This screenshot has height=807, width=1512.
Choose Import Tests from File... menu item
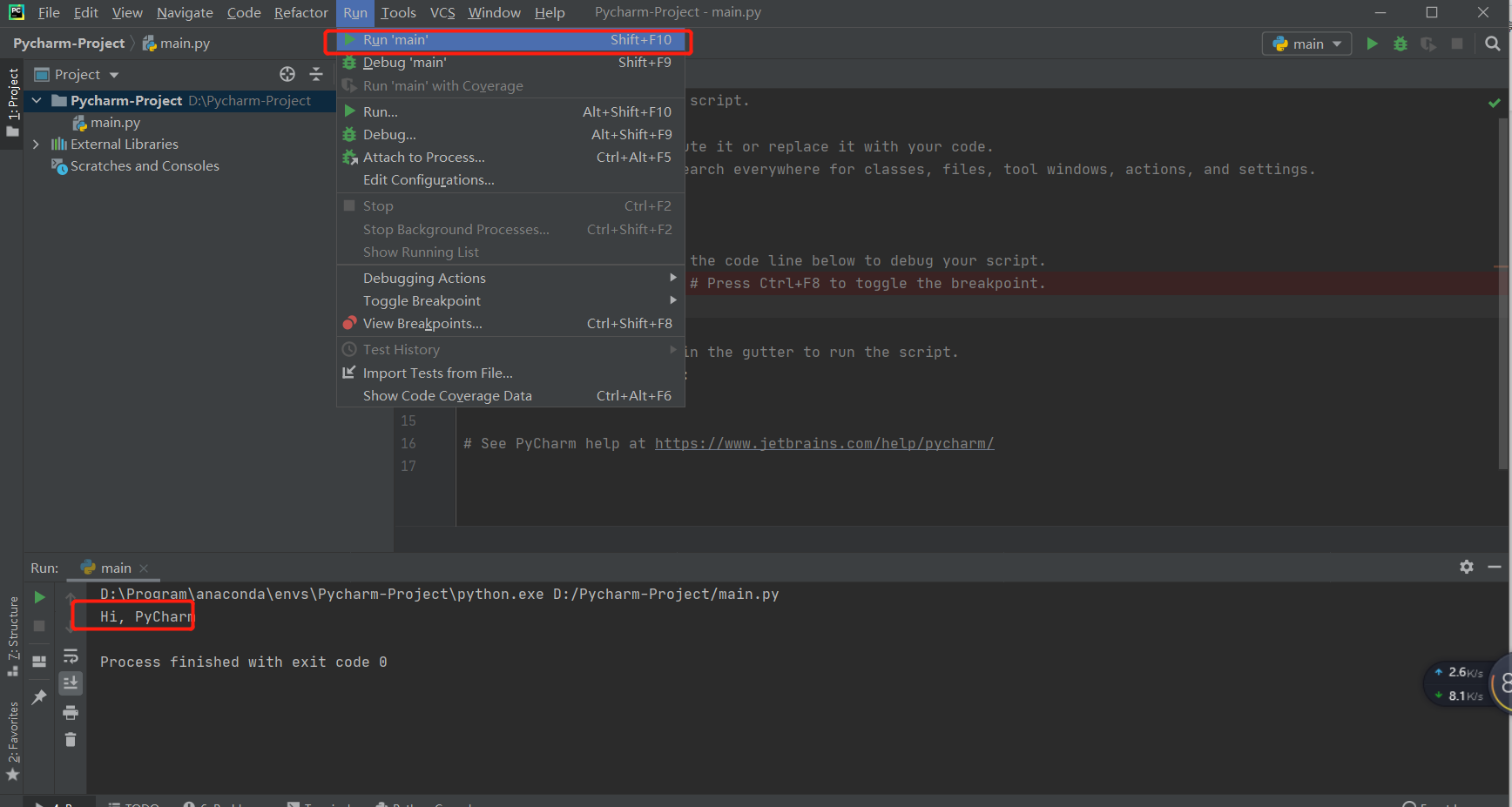pyautogui.click(x=510, y=373)
